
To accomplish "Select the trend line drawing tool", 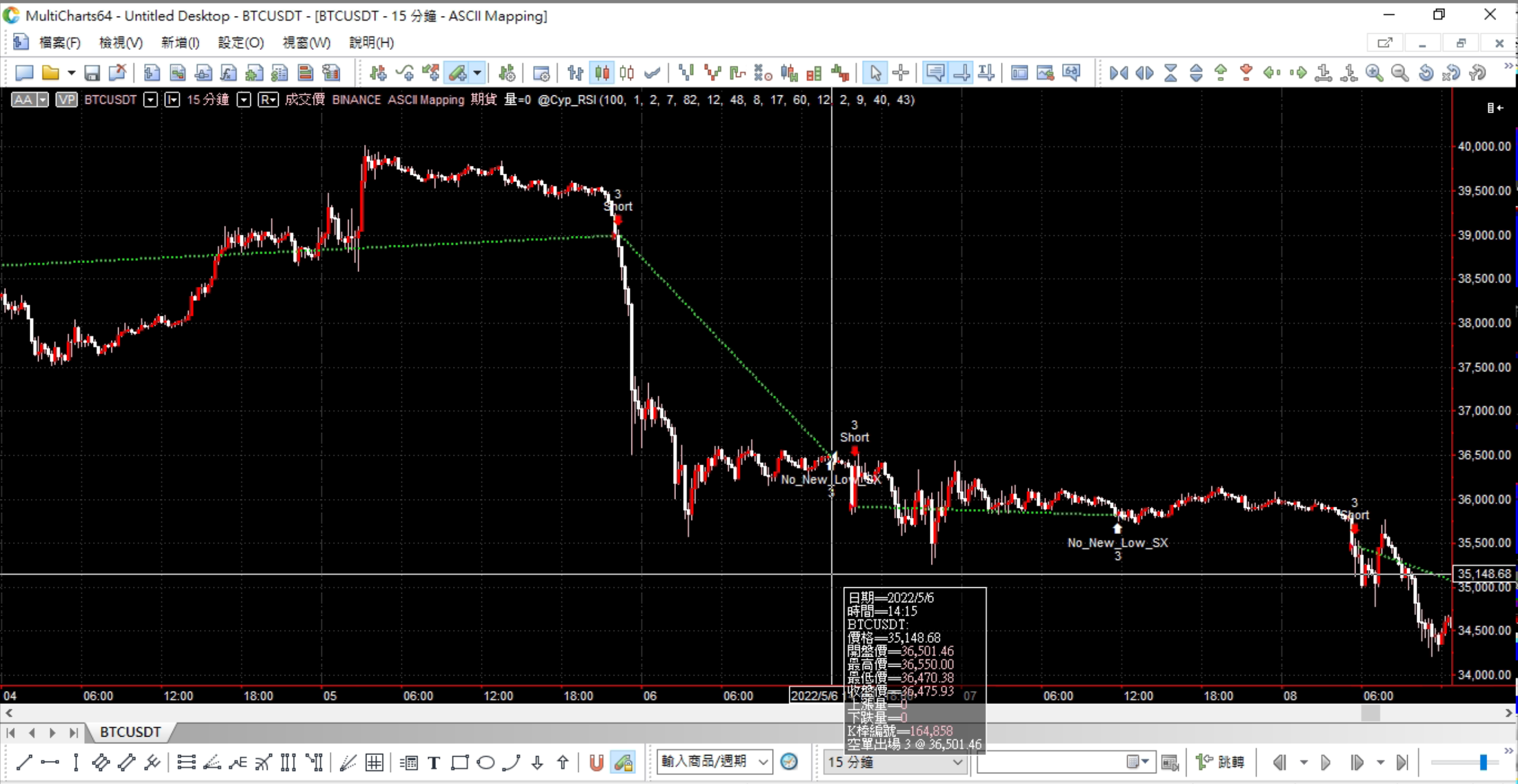I will 24,763.
